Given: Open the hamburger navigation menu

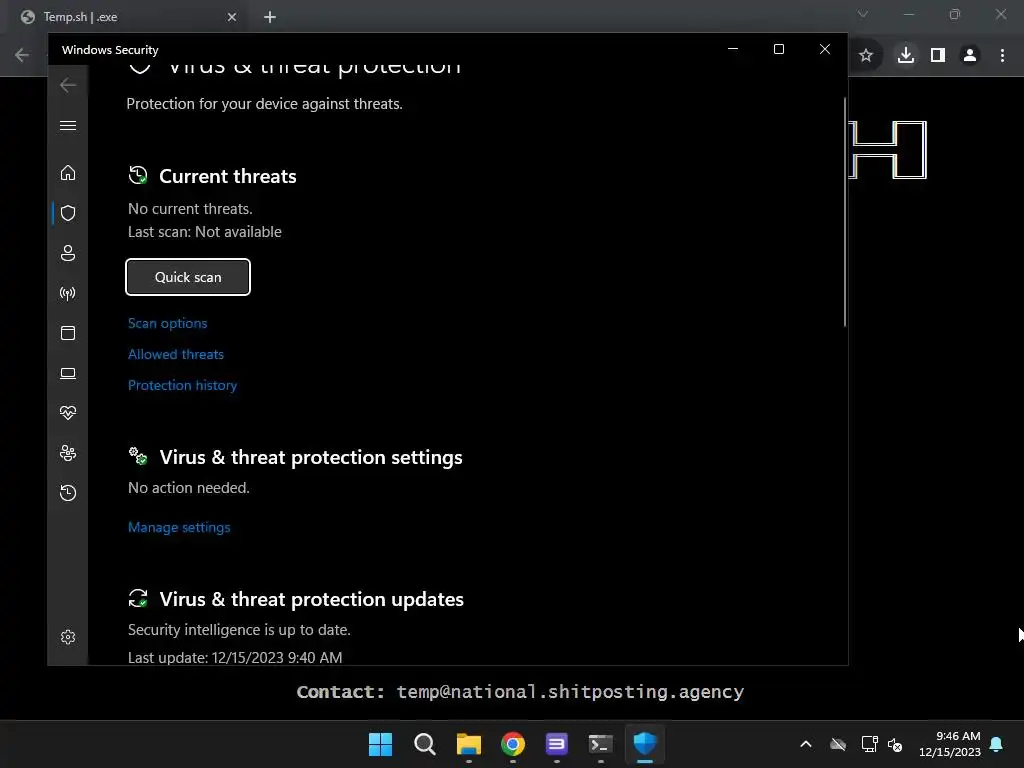Looking at the screenshot, I should [x=68, y=125].
